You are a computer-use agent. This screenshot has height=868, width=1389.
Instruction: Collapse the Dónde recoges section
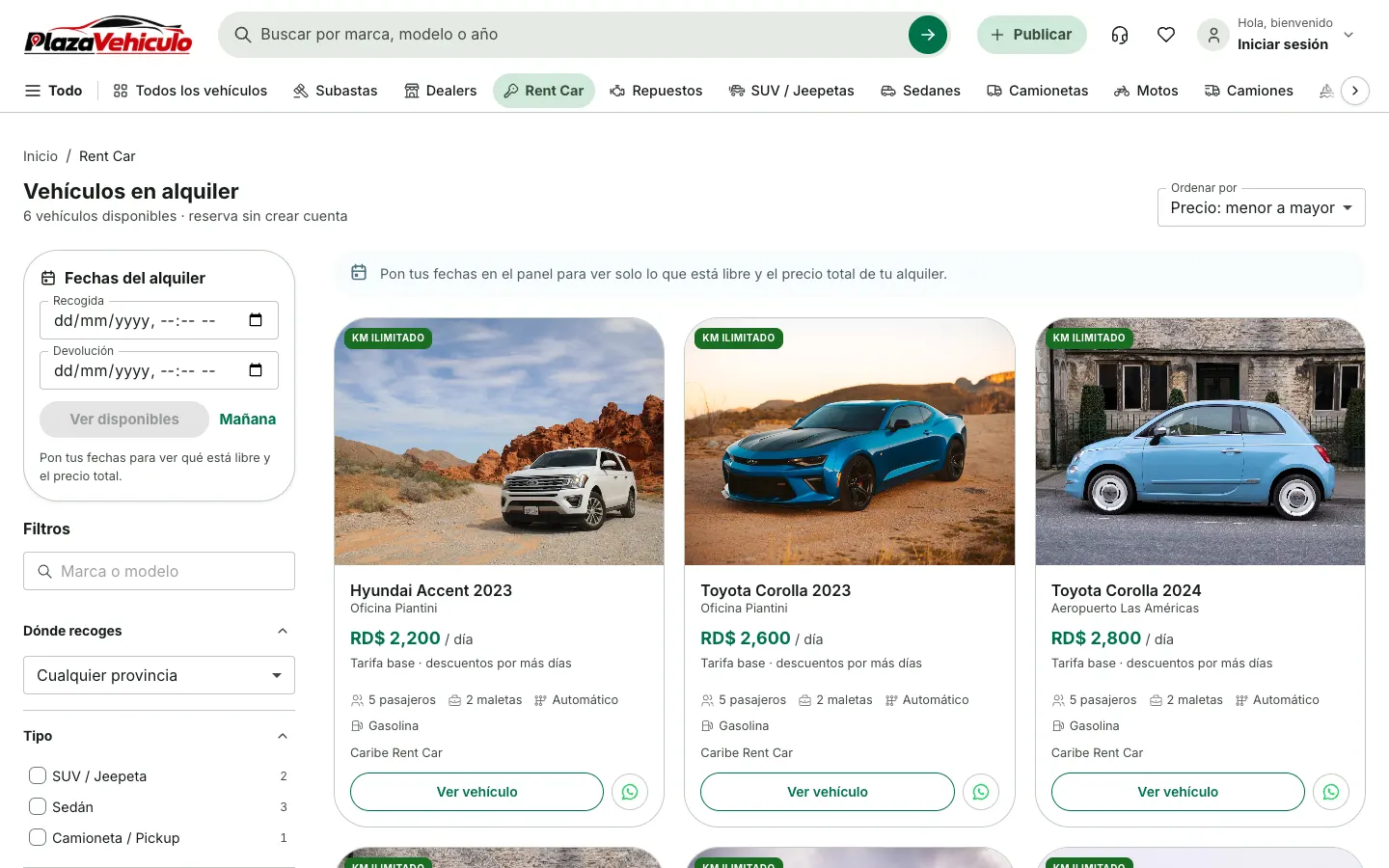click(x=283, y=631)
